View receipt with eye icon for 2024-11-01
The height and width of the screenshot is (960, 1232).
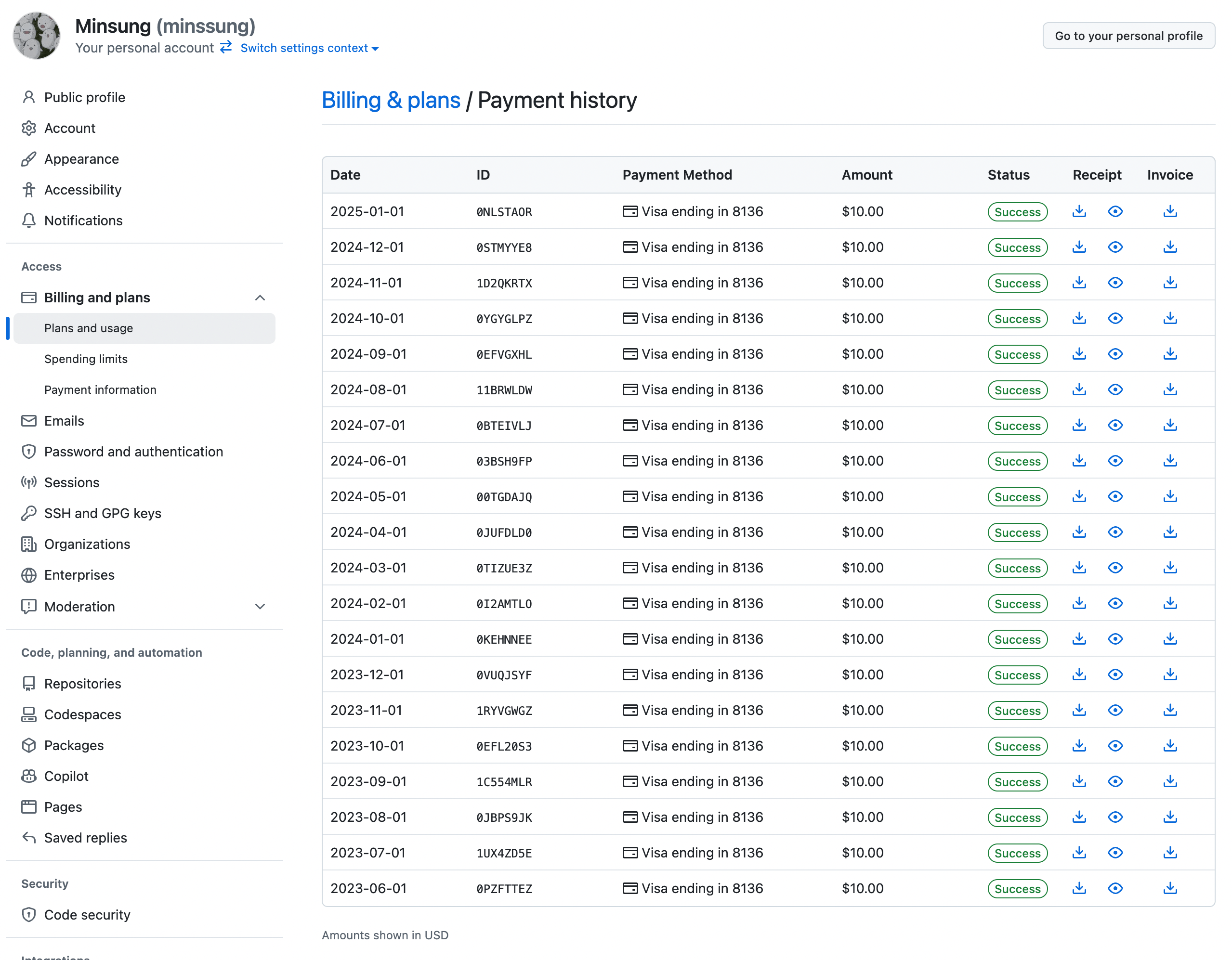tap(1114, 283)
